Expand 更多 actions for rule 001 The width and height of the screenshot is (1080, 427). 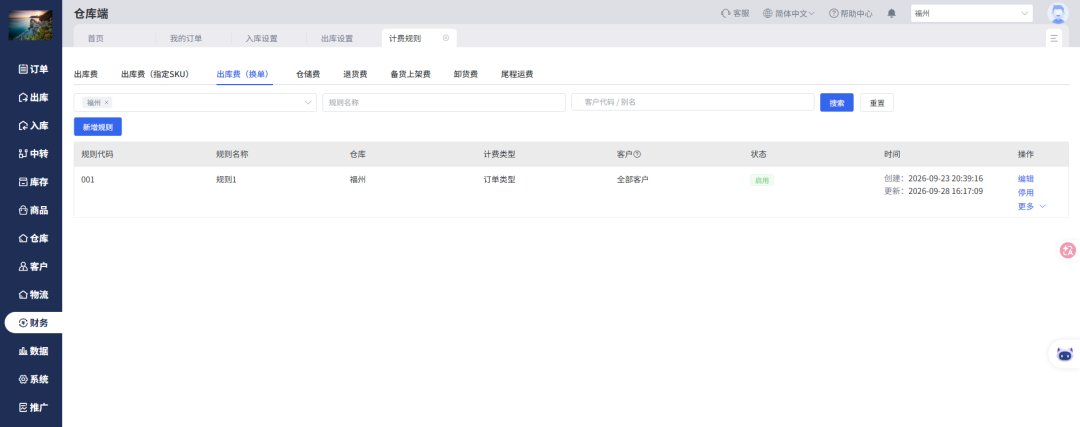click(1032, 206)
